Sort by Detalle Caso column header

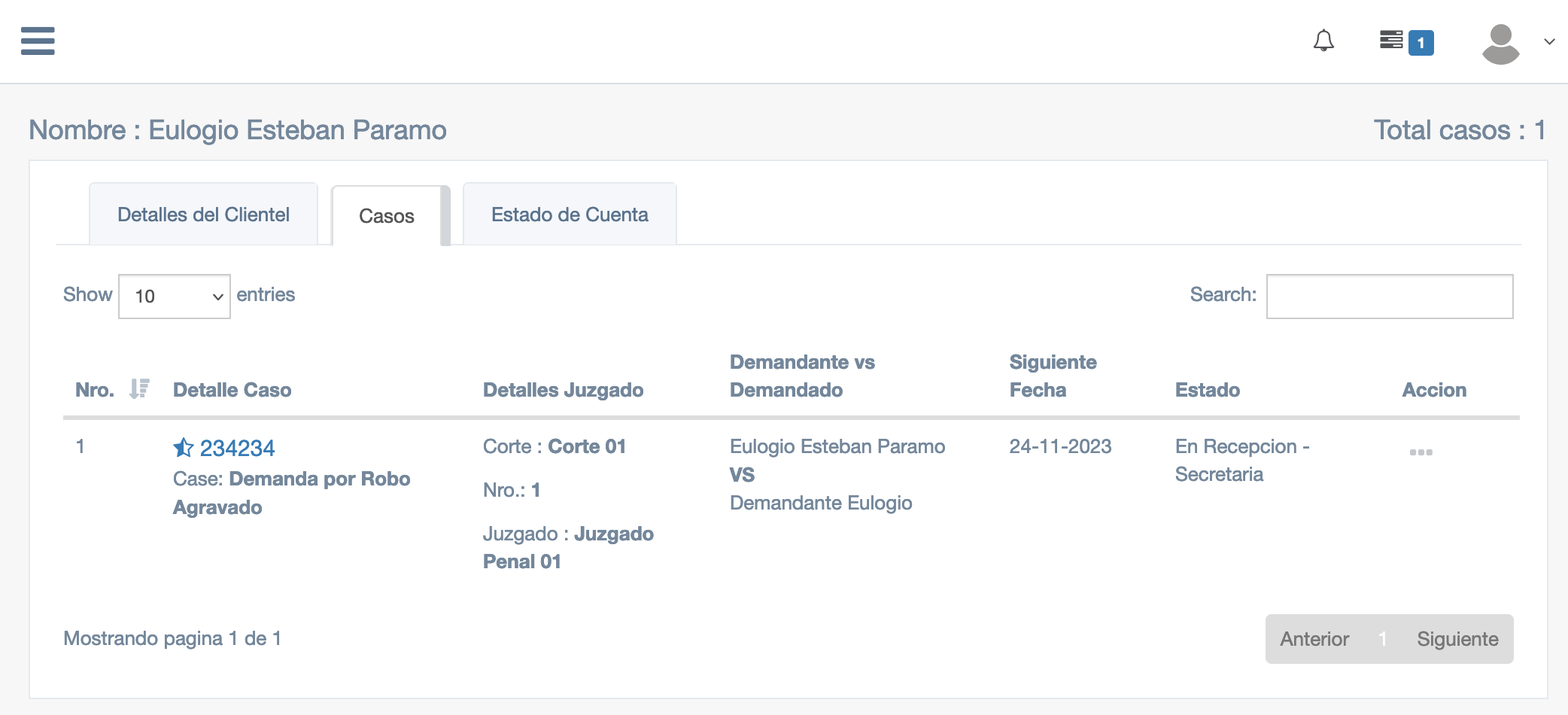pos(232,390)
